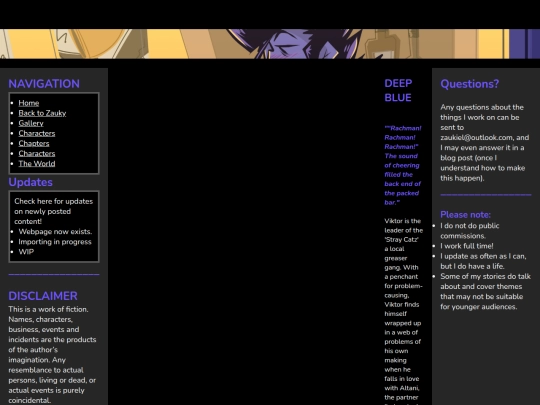Open The World link

(37, 164)
